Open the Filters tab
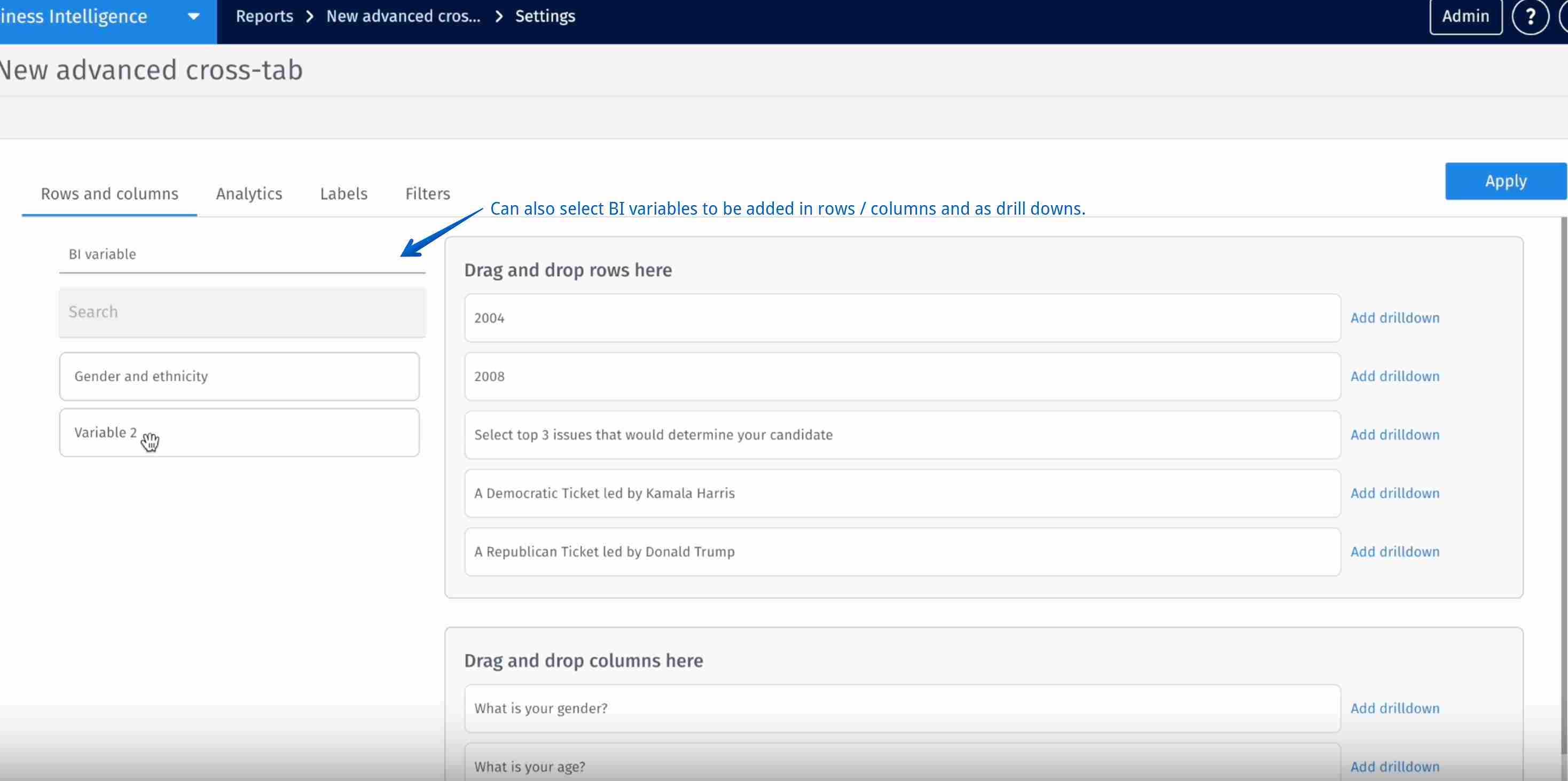The width and height of the screenshot is (1568, 781). (x=427, y=193)
